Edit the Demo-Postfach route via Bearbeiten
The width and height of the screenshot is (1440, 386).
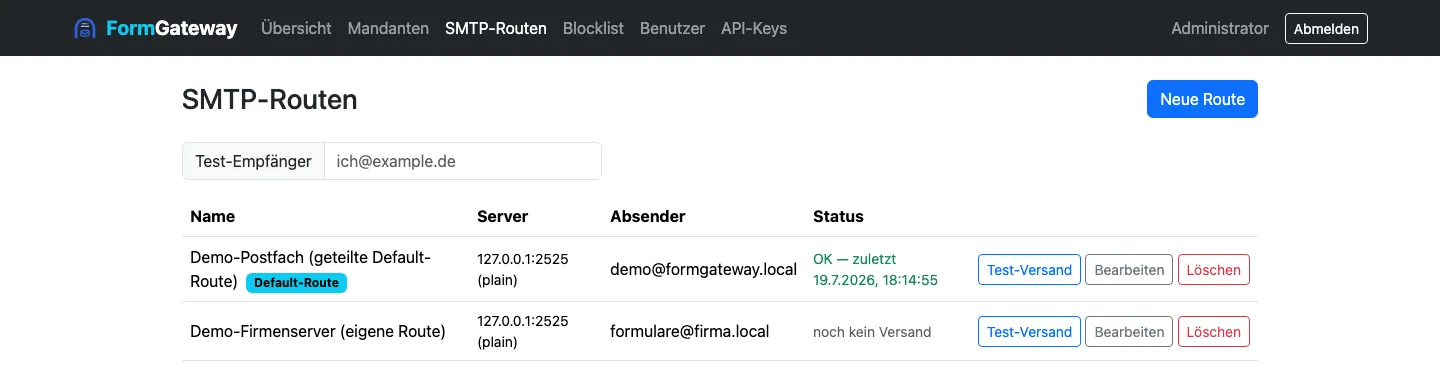tap(1129, 270)
